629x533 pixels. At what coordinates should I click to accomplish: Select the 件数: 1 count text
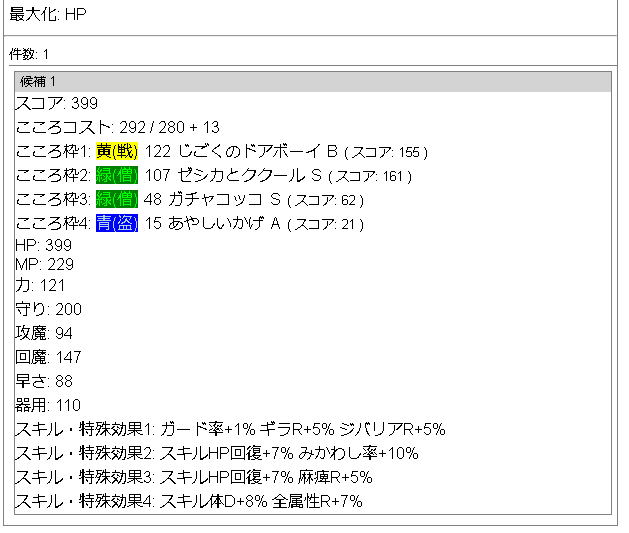pos(29,54)
